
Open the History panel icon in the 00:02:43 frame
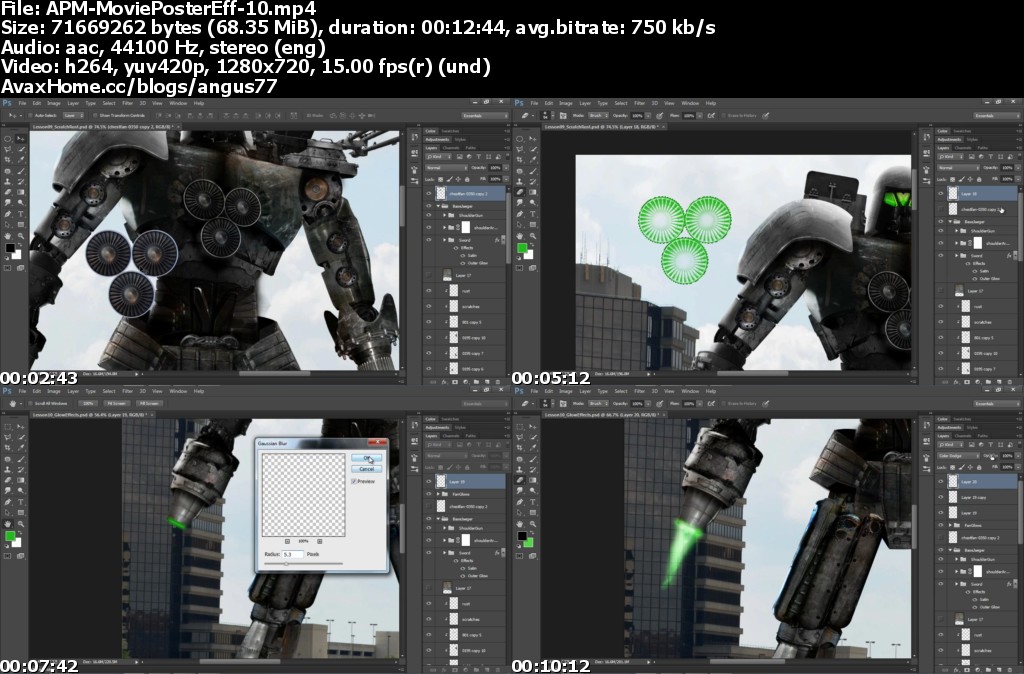click(x=415, y=136)
